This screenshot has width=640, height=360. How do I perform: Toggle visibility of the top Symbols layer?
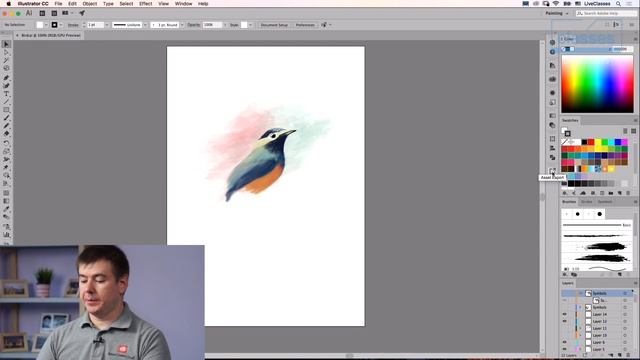[x=564, y=293]
